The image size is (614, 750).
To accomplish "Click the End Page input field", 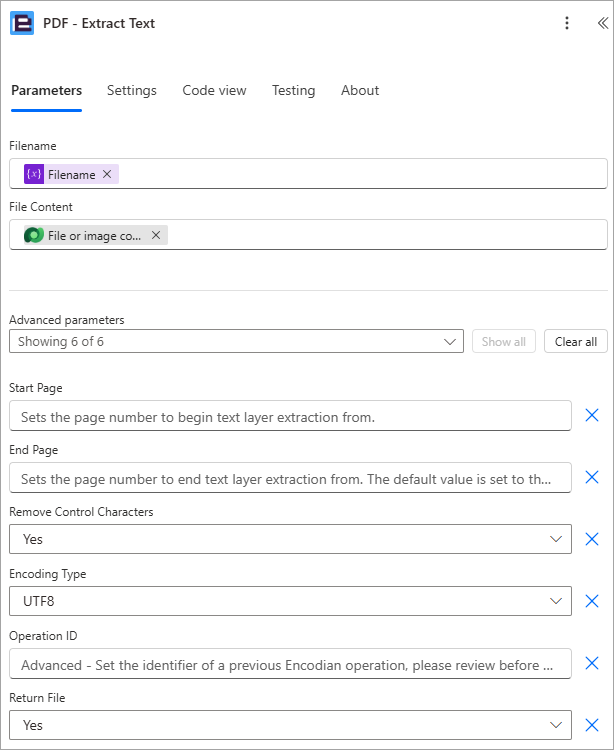I will click(x=290, y=477).
